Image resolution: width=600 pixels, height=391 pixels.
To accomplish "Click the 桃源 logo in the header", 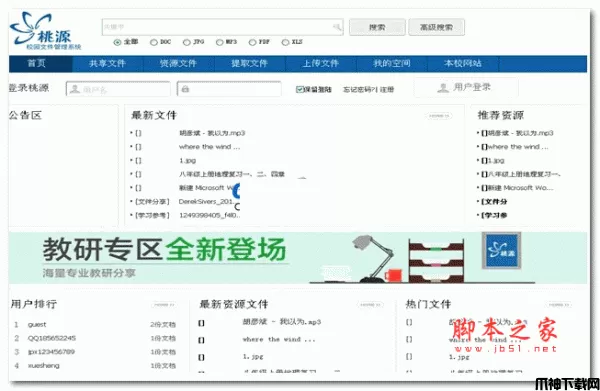I will coord(46,31).
